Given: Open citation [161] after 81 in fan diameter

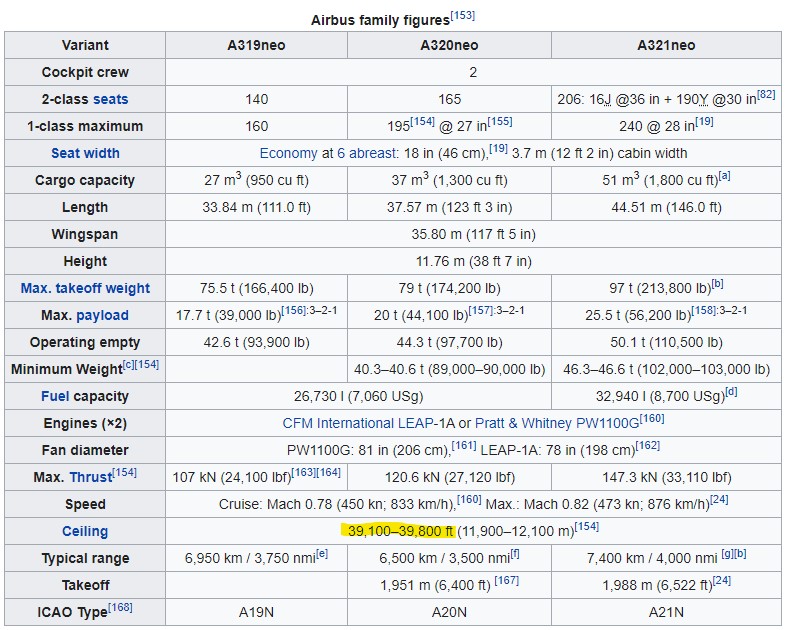Looking at the screenshot, I should [464, 446].
